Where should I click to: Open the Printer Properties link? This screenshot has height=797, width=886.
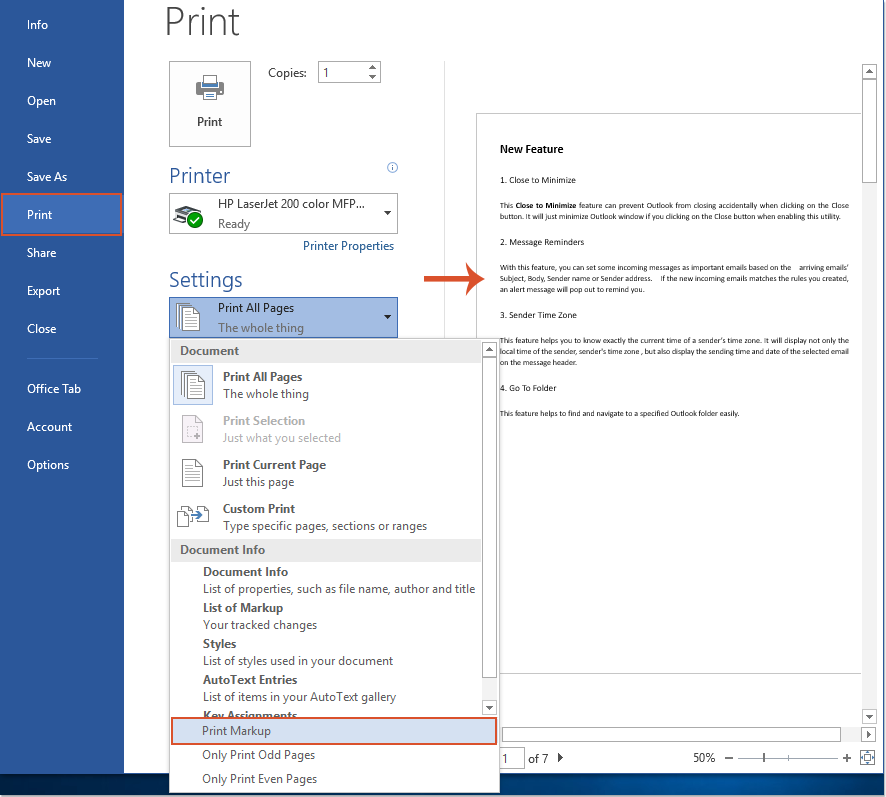(348, 245)
